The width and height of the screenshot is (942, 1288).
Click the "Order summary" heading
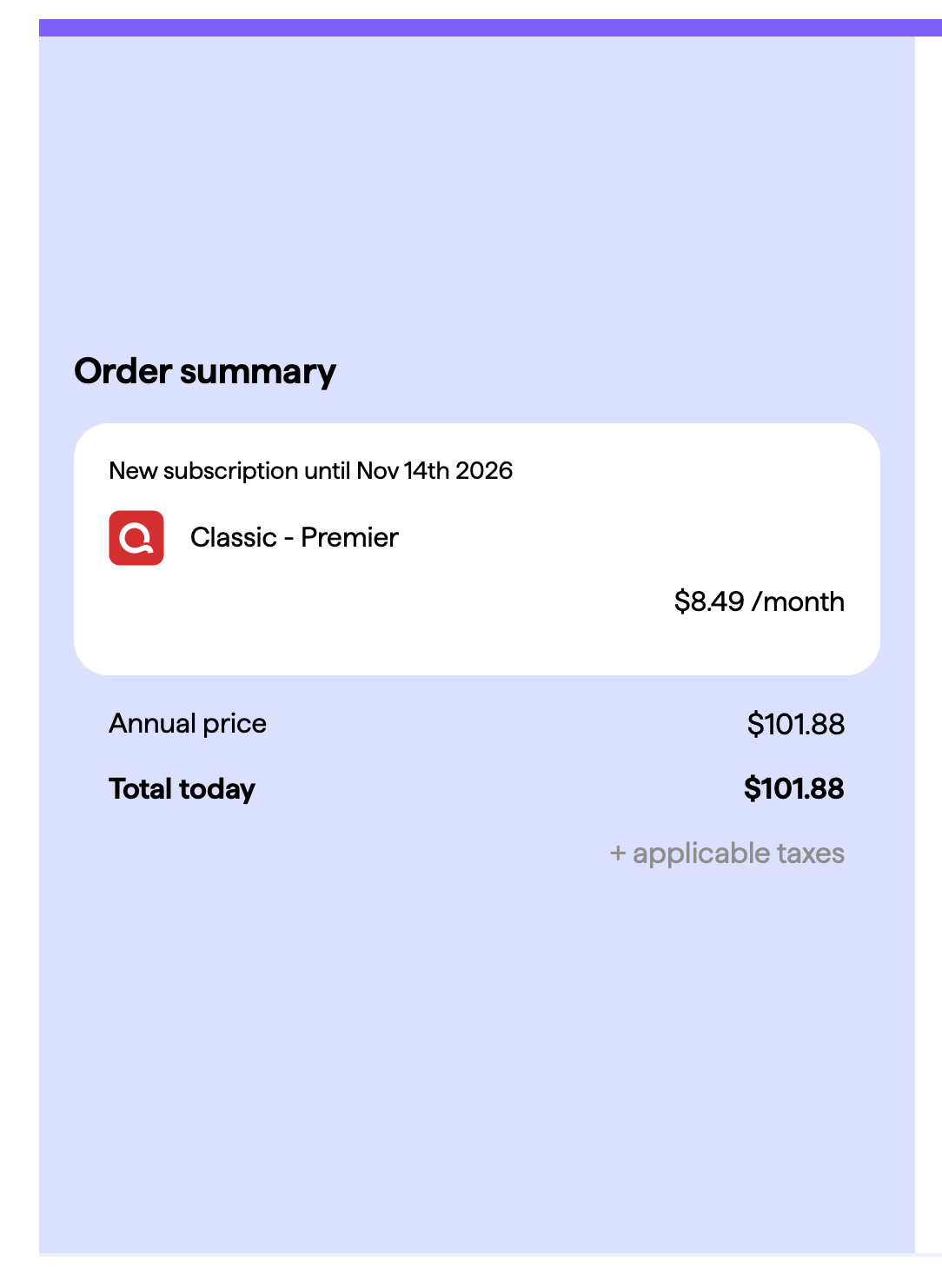click(x=205, y=372)
